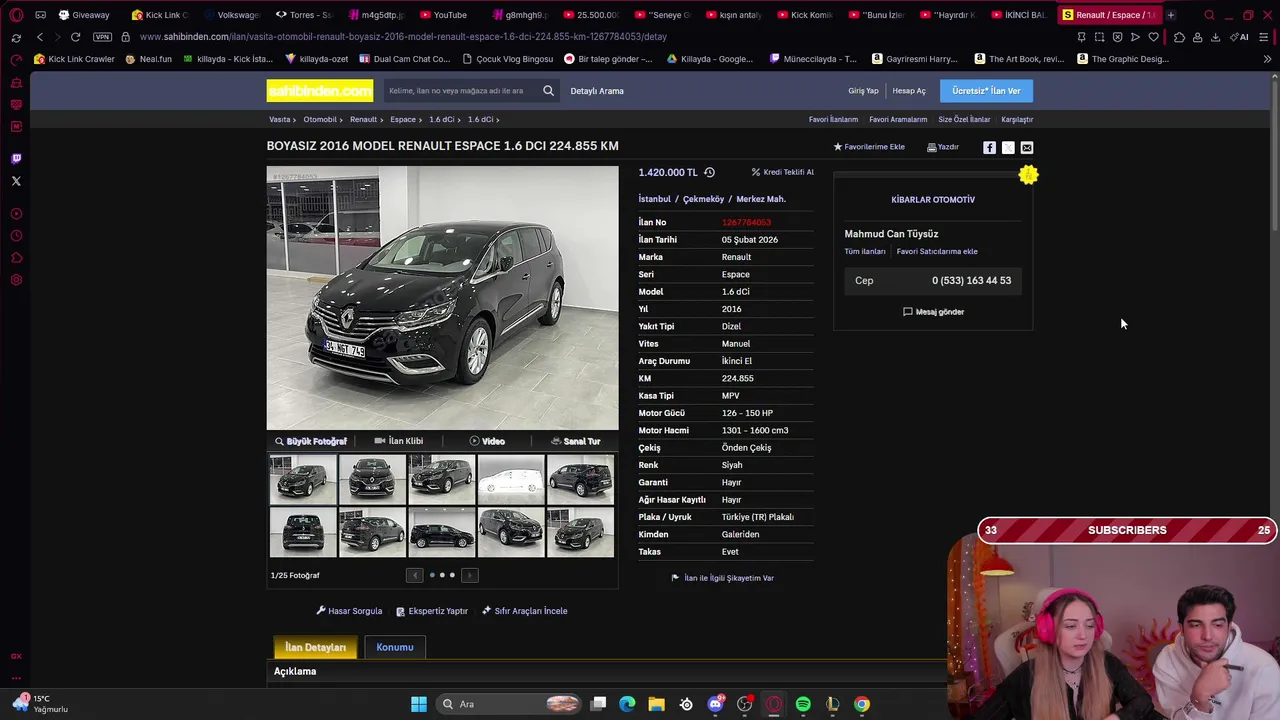Click the Yazdır printer icon
This screenshot has height=720, width=1280.
(x=932, y=147)
